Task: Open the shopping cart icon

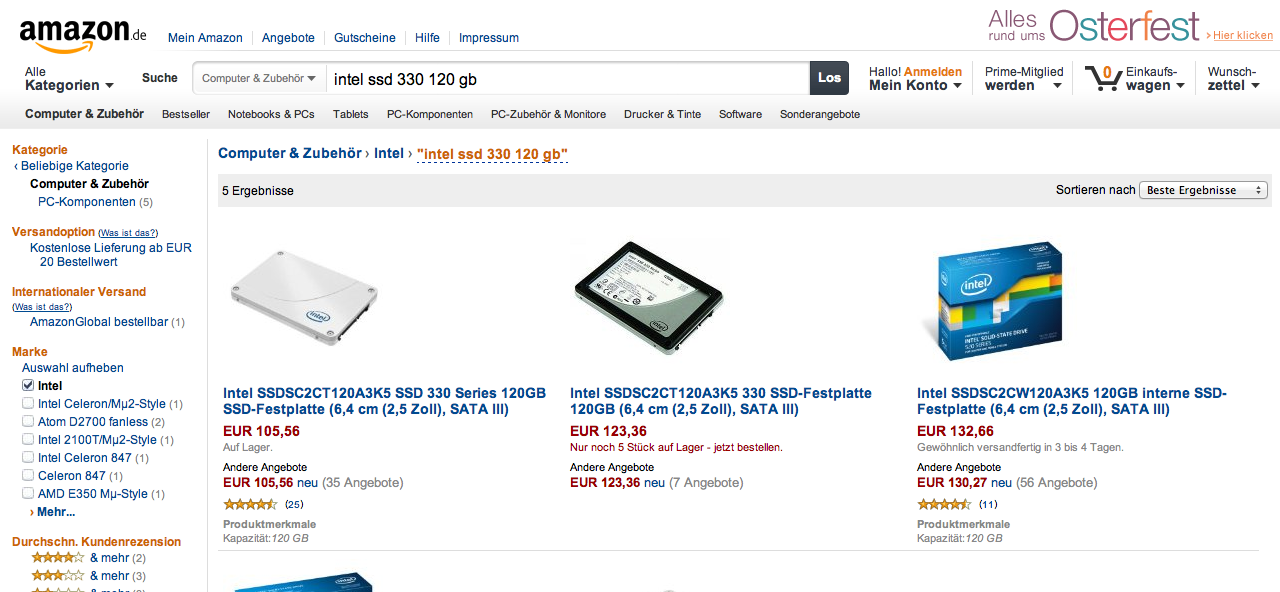Action: coord(1101,78)
